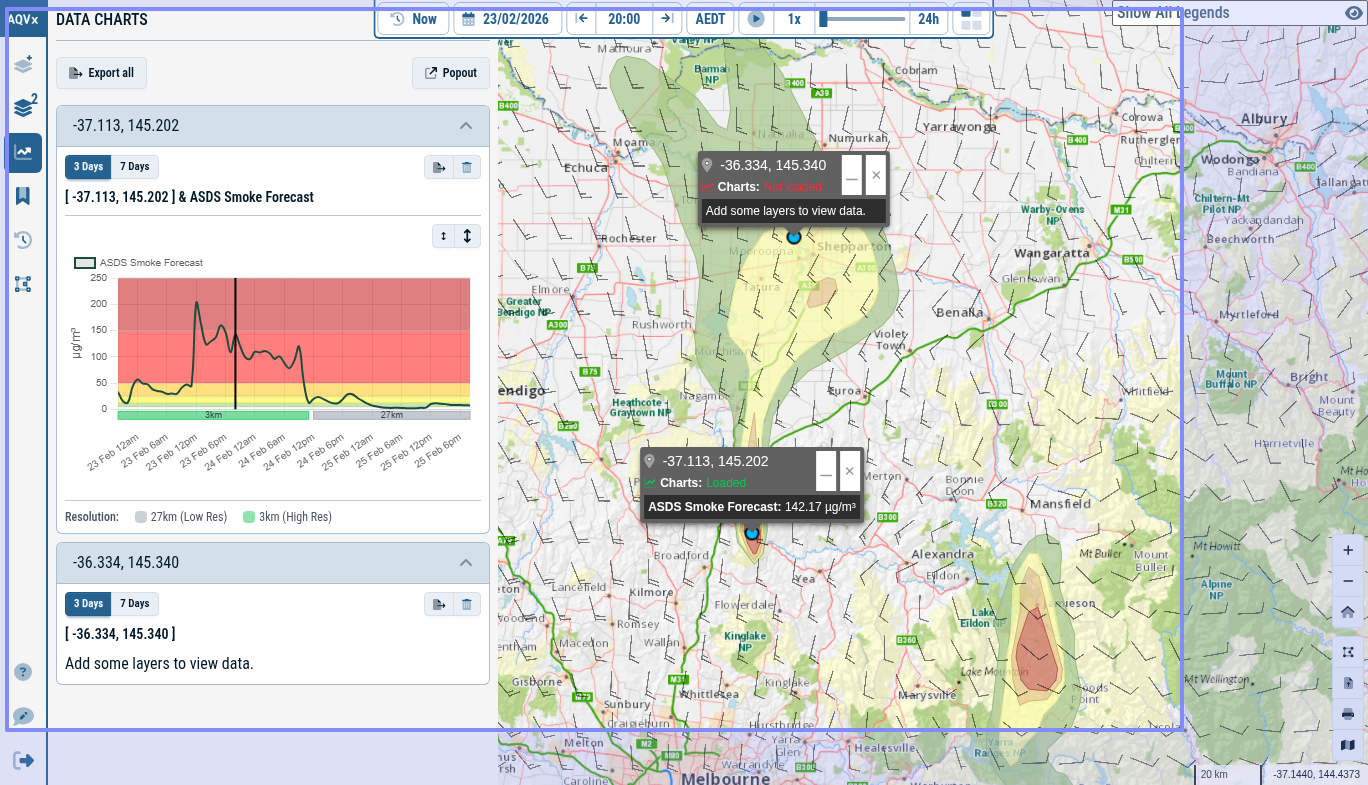Image resolution: width=1368 pixels, height=785 pixels.
Task: Click the map home extent button
Action: [x=1348, y=612]
